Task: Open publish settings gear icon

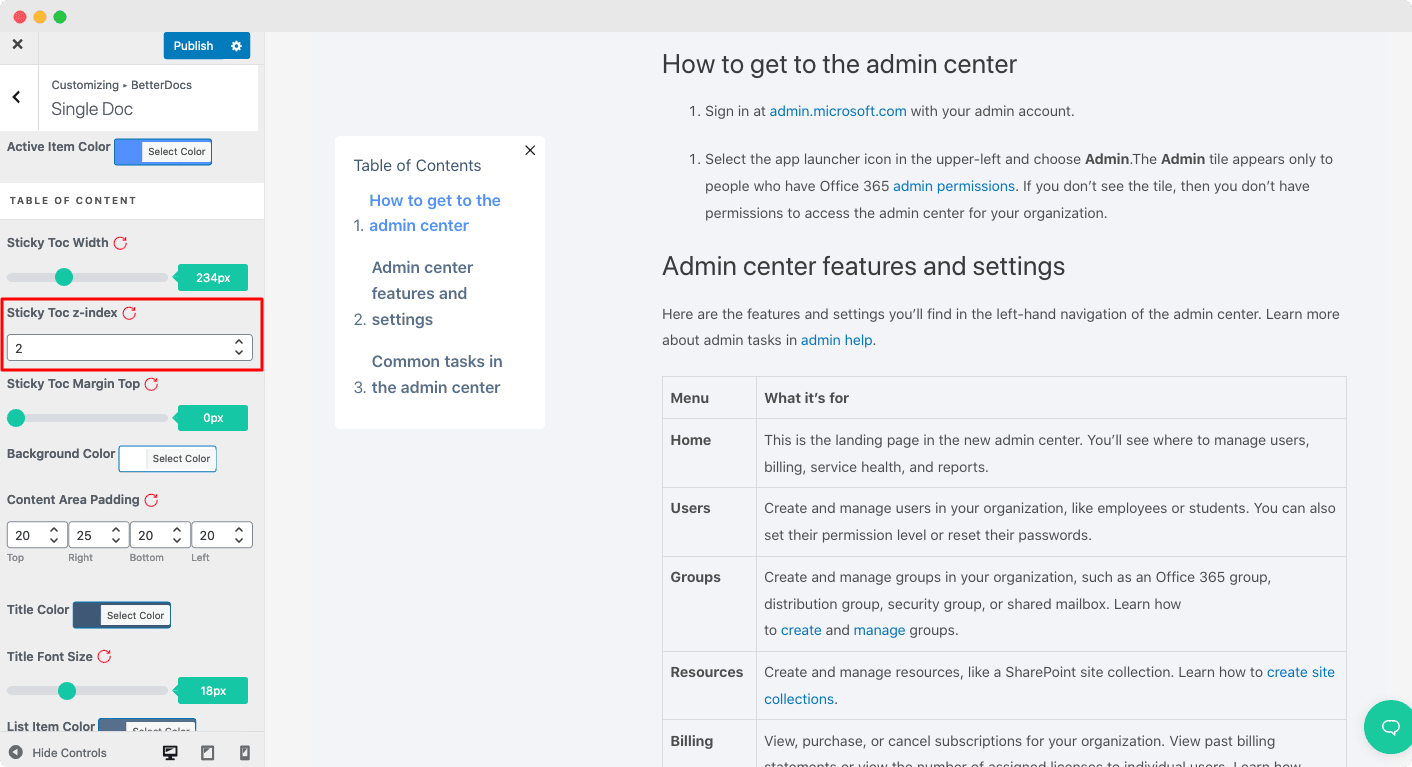Action: click(x=236, y=46)
